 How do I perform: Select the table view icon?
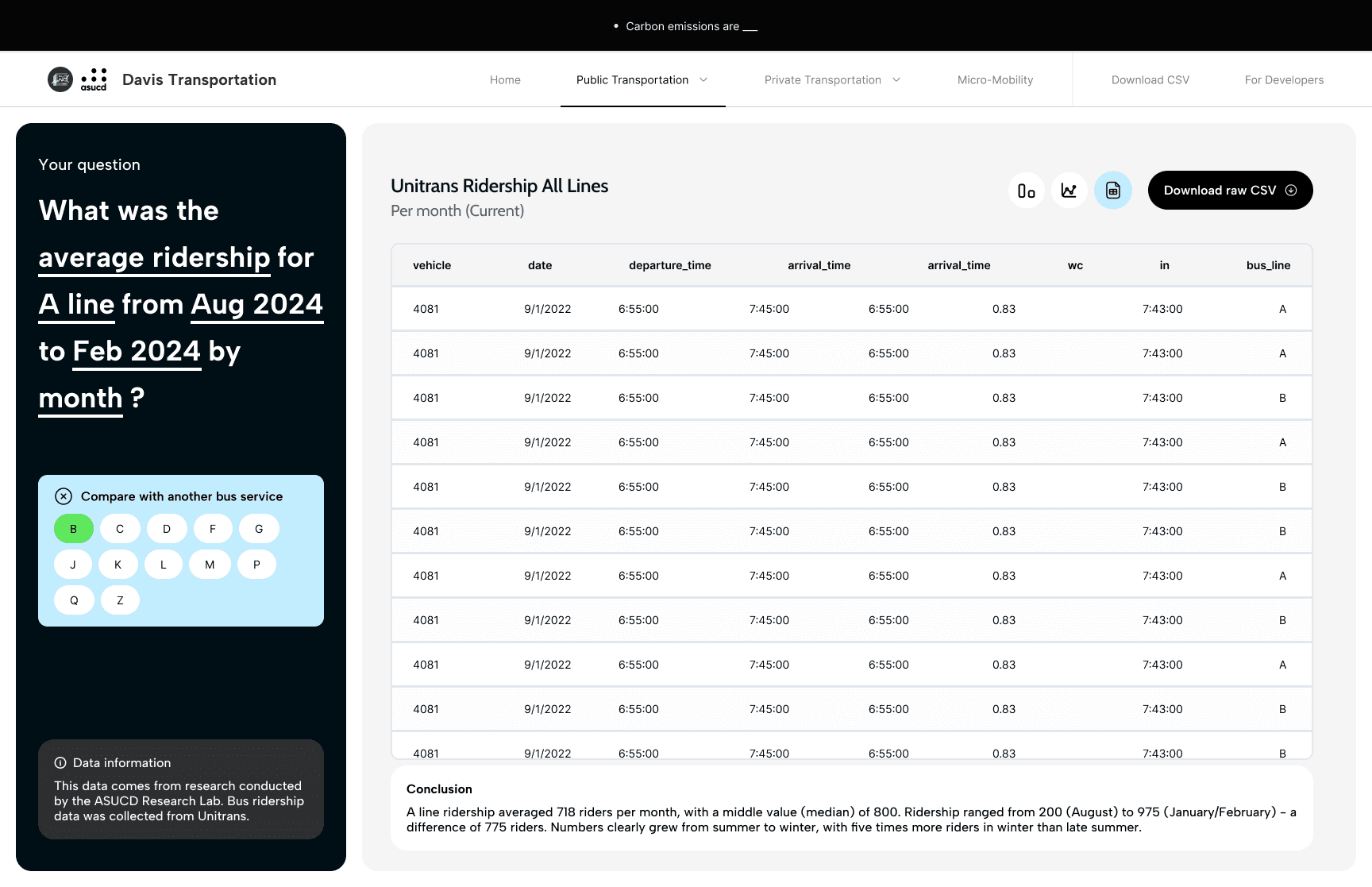point(1113,191)
